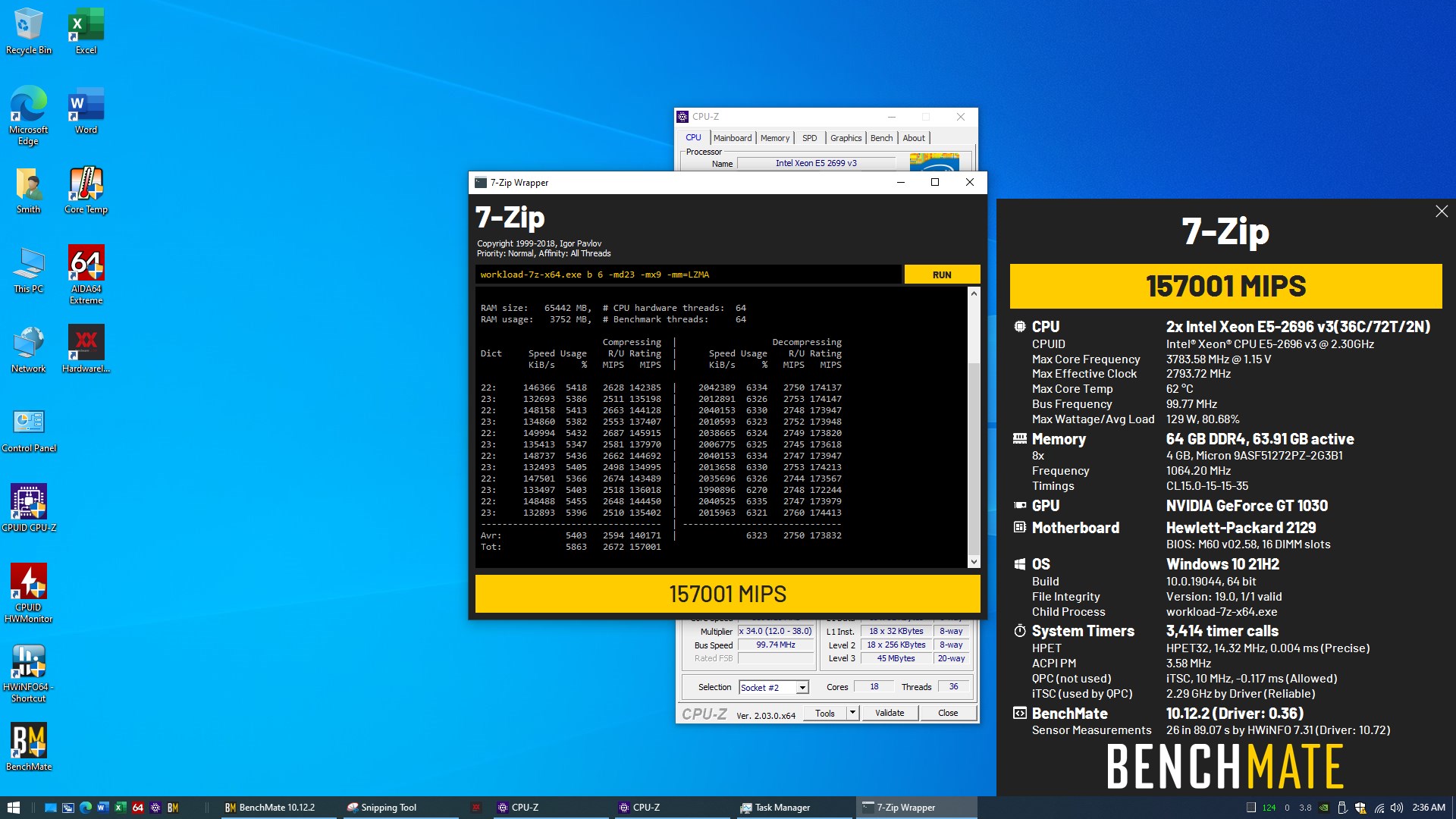The image size is (1456, 819).
Task: Click 'Windows 10 21H2' OS text
Action: pyautogui.click(x=1222, y=563)
